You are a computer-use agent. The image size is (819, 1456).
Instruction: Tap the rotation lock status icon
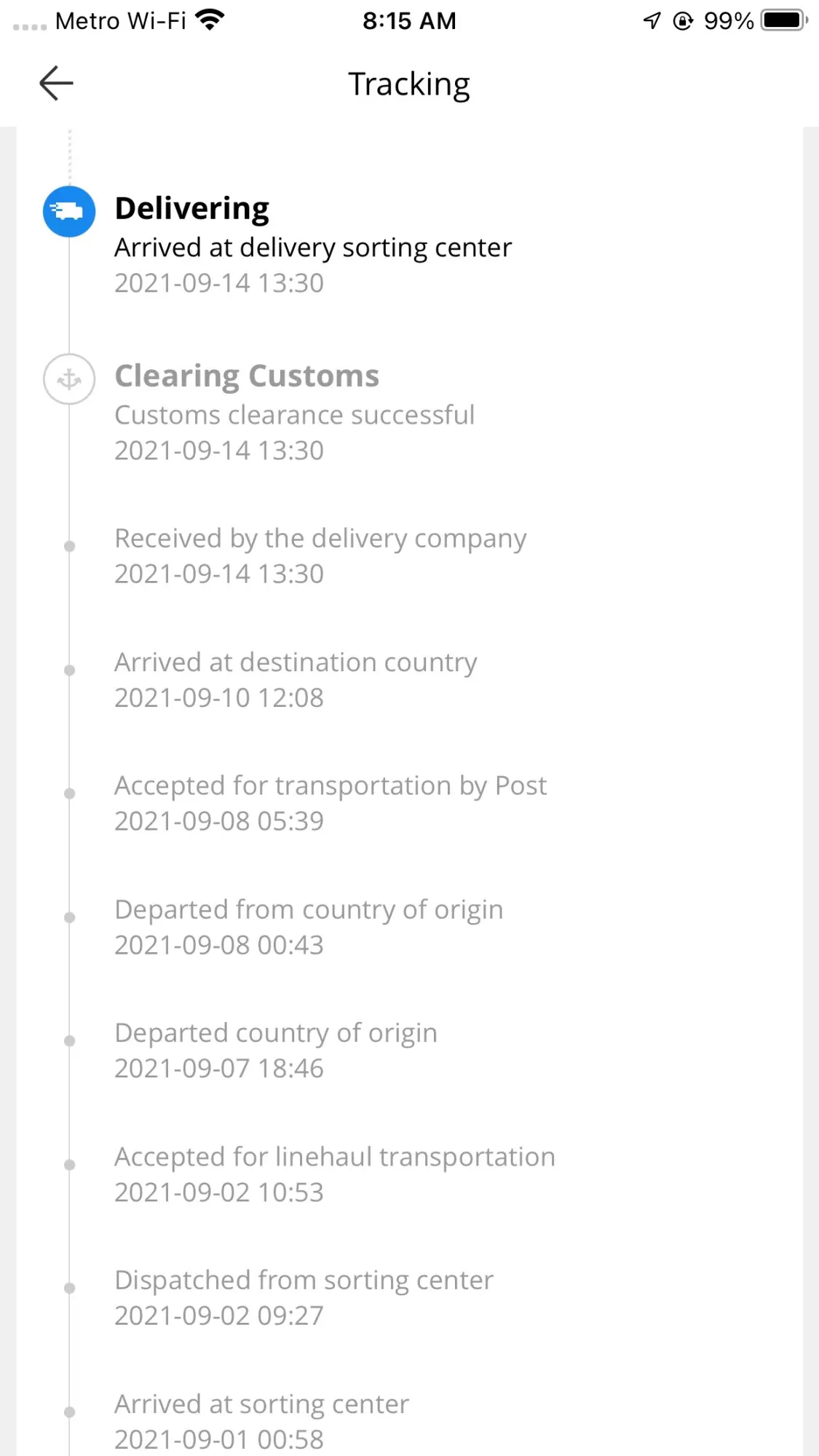(683, 20)
